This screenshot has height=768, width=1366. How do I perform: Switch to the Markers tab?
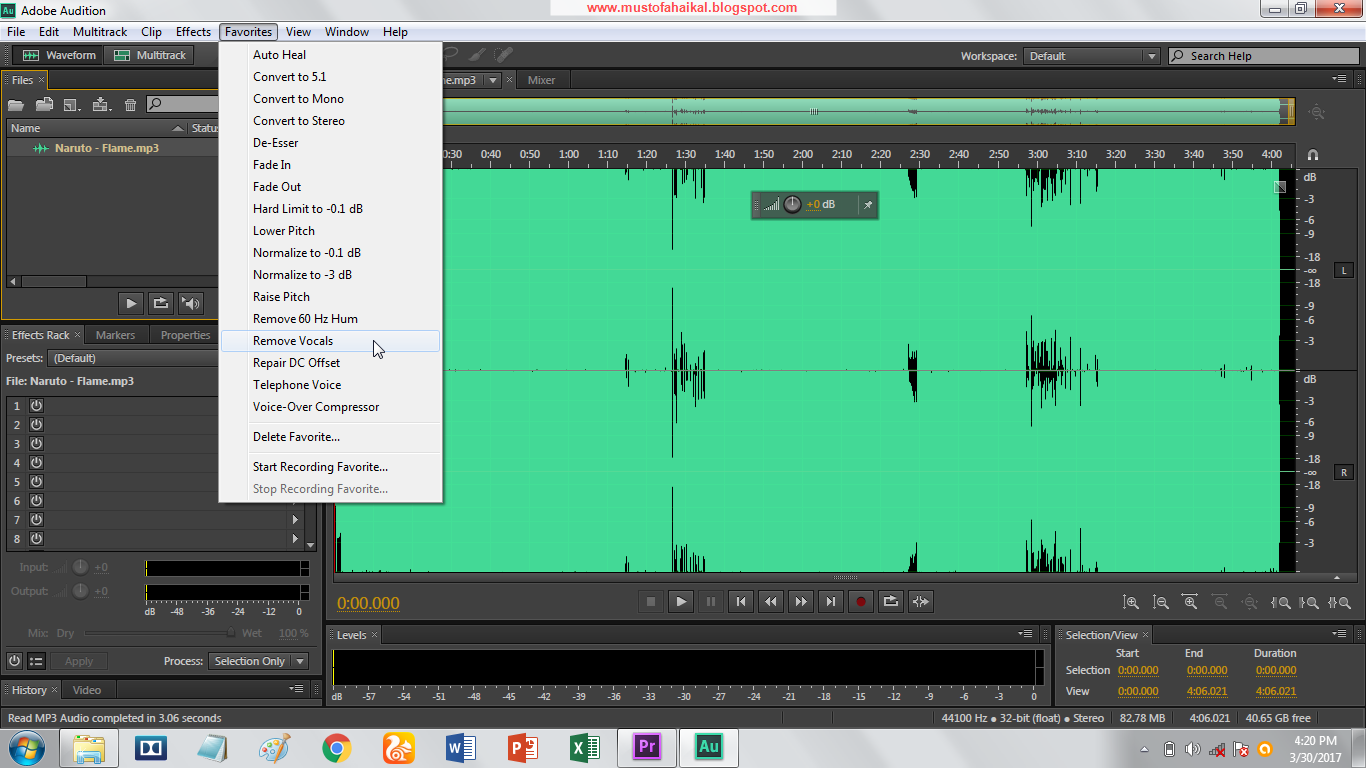pyautogui.click(x=115, y=335)
